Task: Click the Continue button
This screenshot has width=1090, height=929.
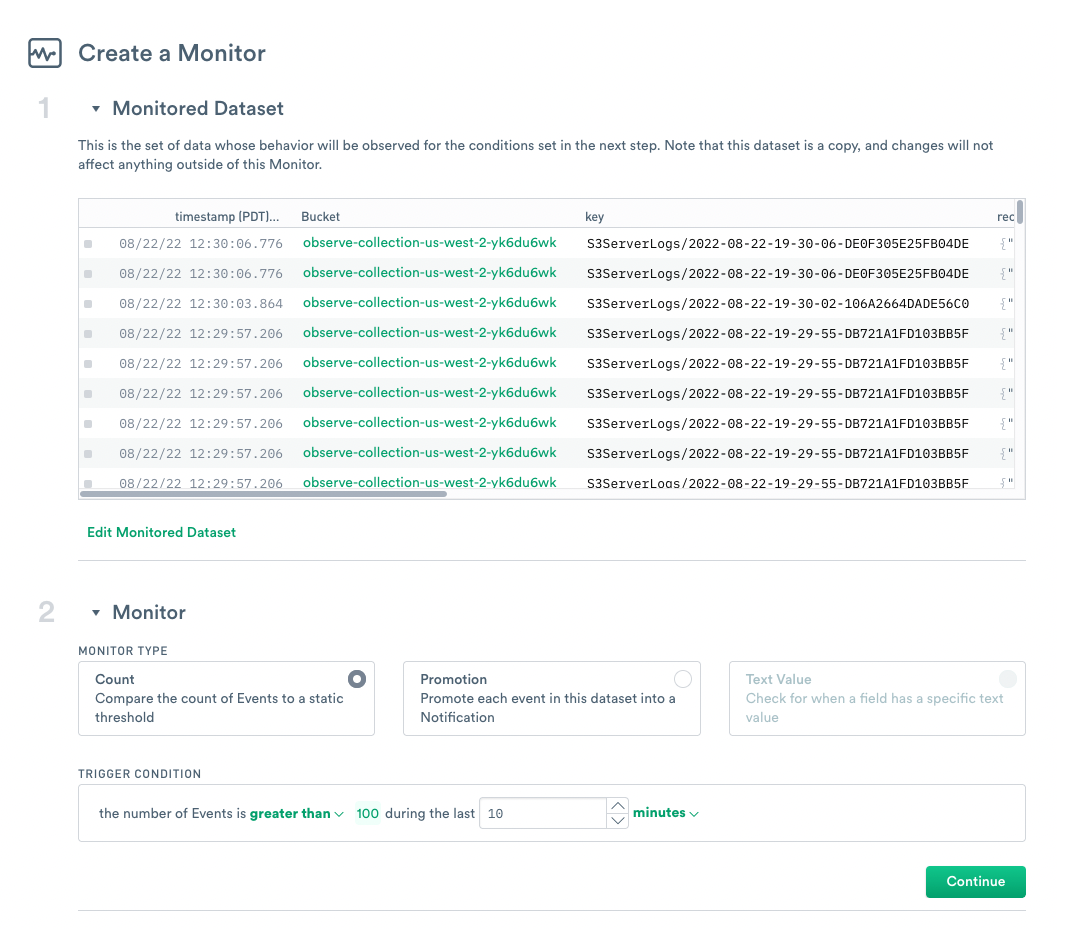Action: click(975, 882)
